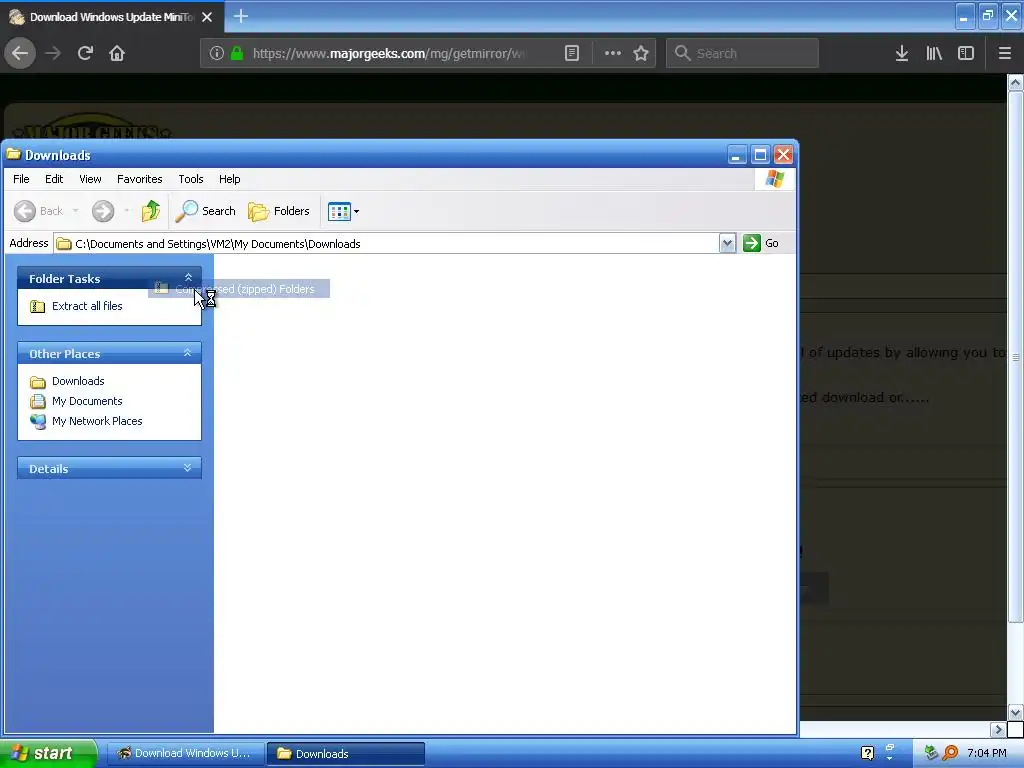Bookmark this page with star icon
The height and width of the screenshot is (768, 1024).
tap(641, 53)
